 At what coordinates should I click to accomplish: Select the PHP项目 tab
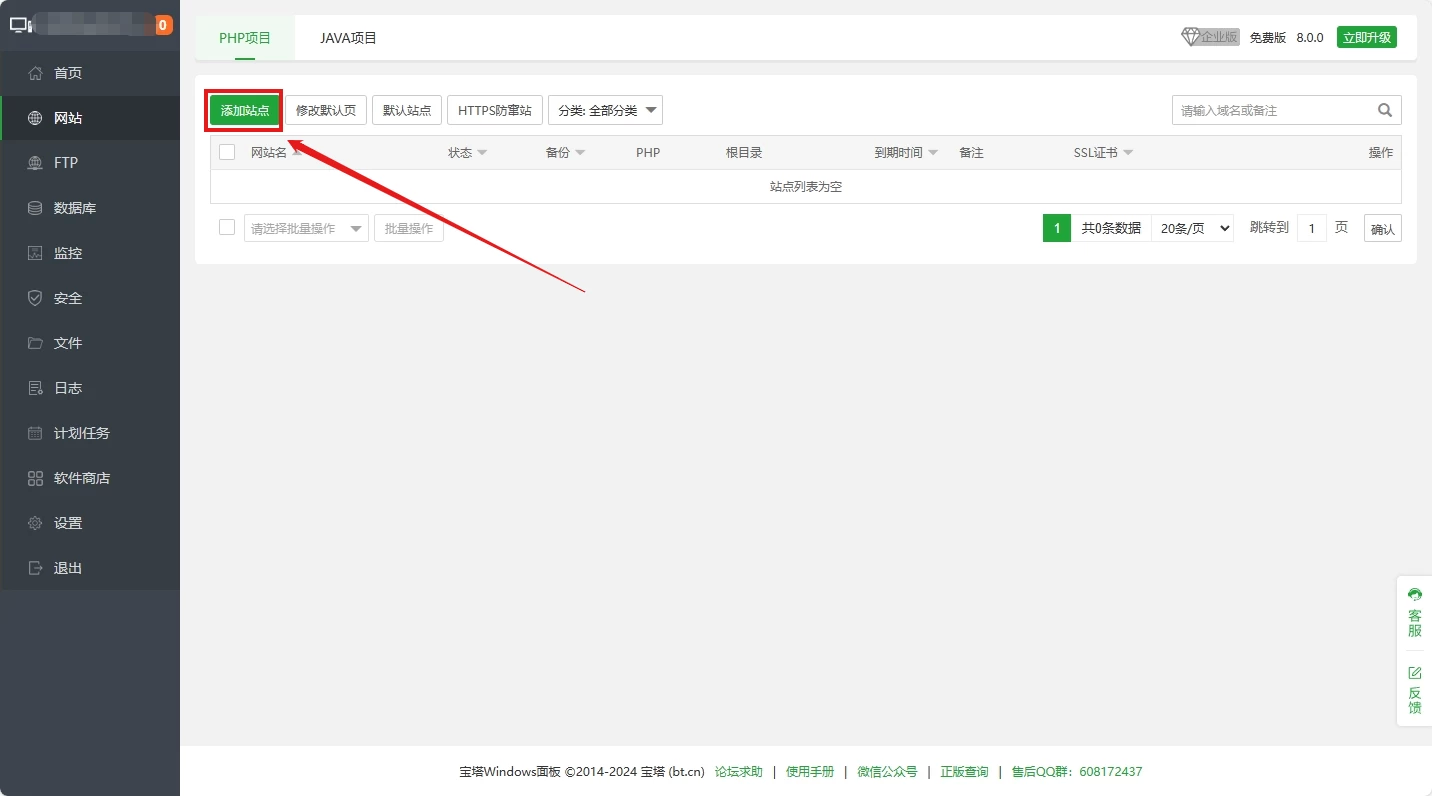point(245,38)
